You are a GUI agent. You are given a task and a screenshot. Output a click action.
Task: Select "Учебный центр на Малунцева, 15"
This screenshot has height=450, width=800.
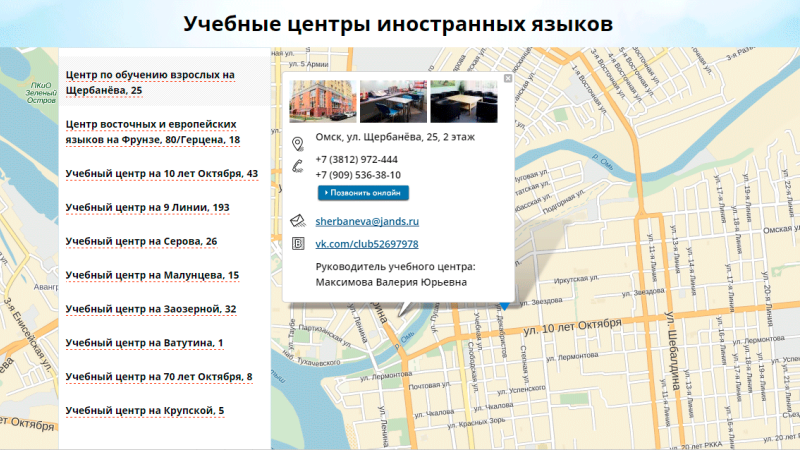(152, 275)
